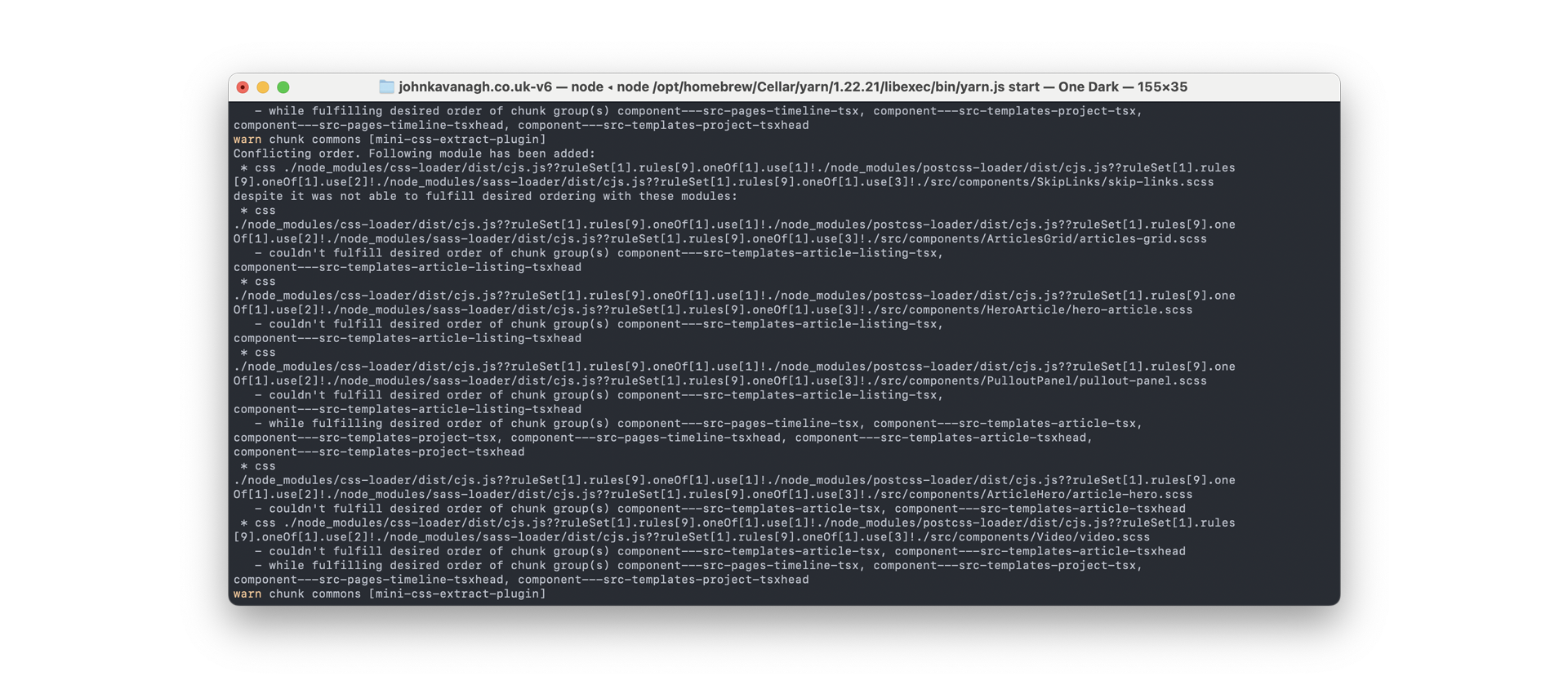Click the hero-article.scss file path
This screenshot has height=694, width=1568.
point(1029,310)
